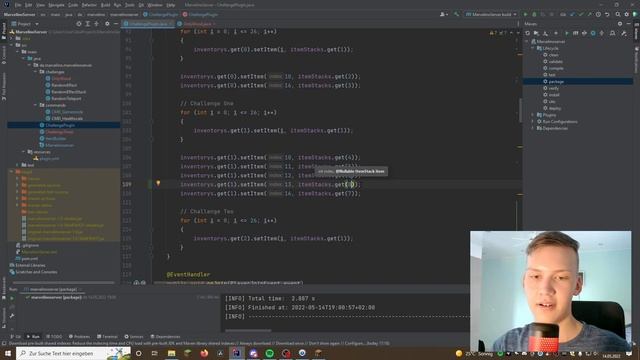Open Project view selector dropdown
The image size is (640, 360).
(25, 24)
